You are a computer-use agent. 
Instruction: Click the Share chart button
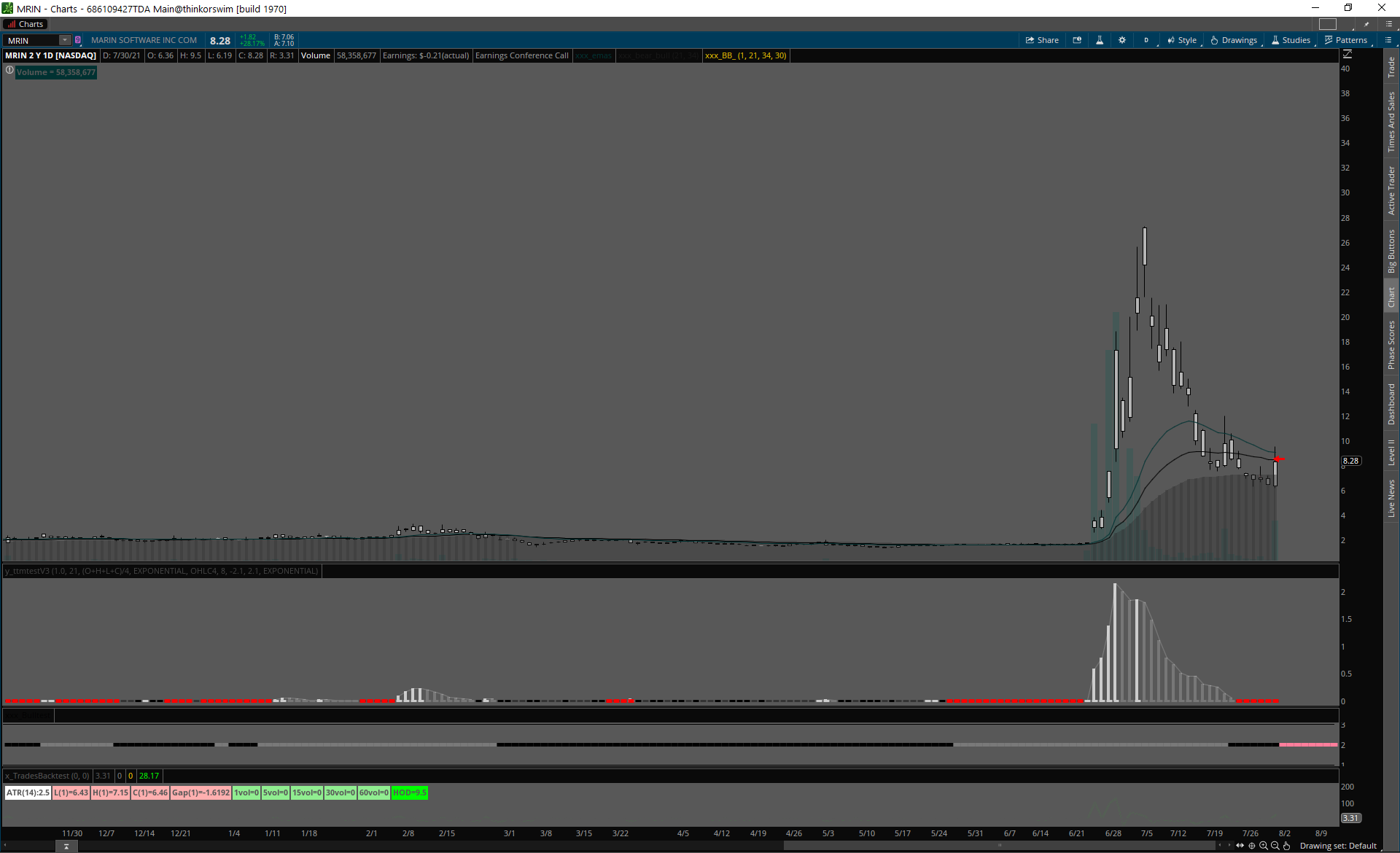click(x=1042, y=40)
